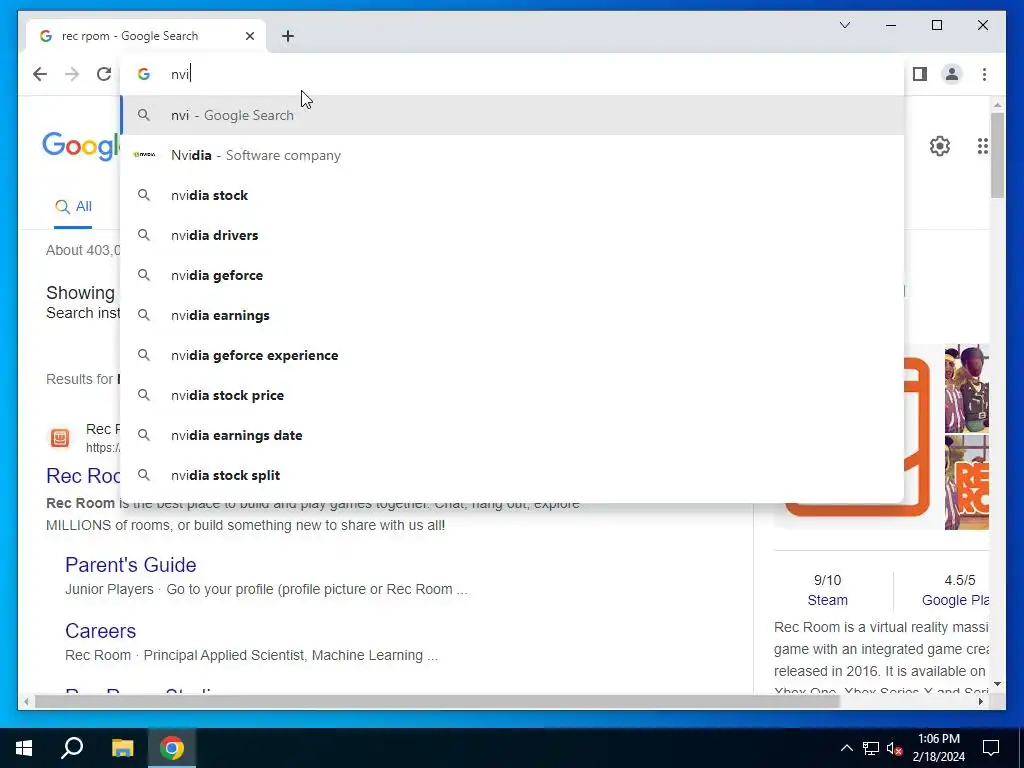The width and height of the screenshot is (1024, 768).
Task: Open Chrome's three-dot menu
Action: click(x=984, y=74)
